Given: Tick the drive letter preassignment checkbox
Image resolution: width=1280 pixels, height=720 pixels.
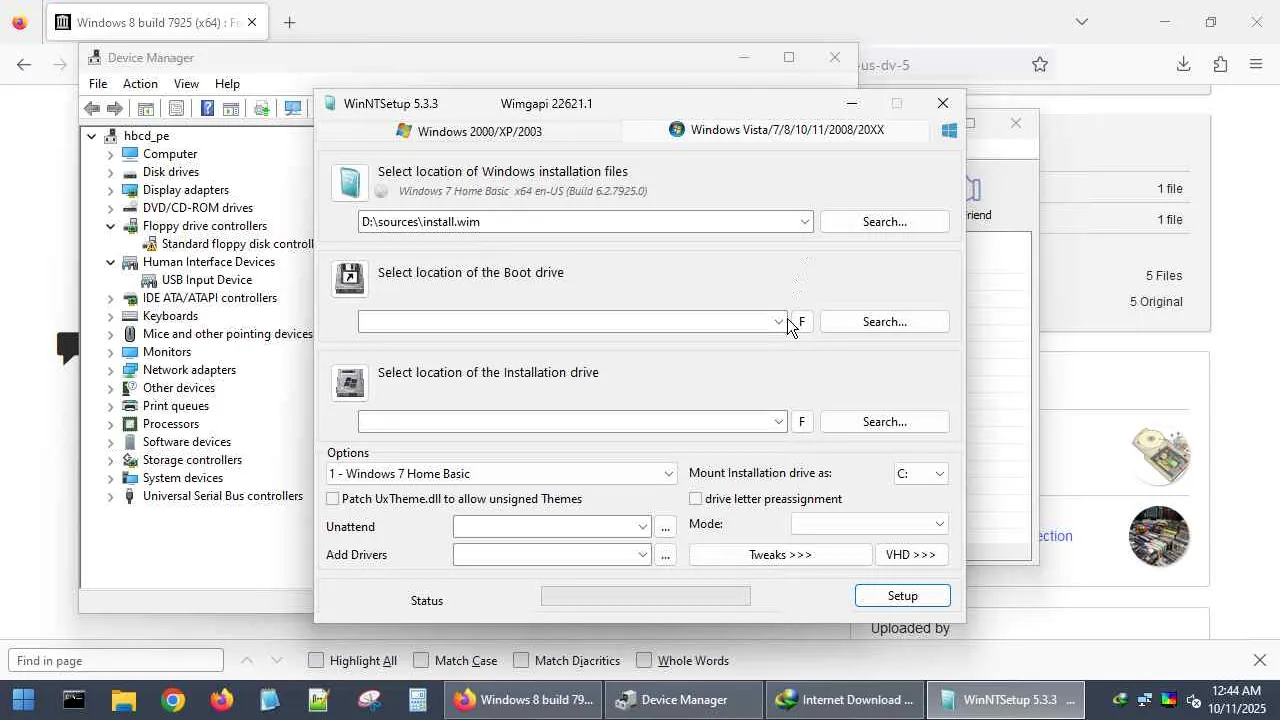Looking at the screenshot, I should click(696, 499).
